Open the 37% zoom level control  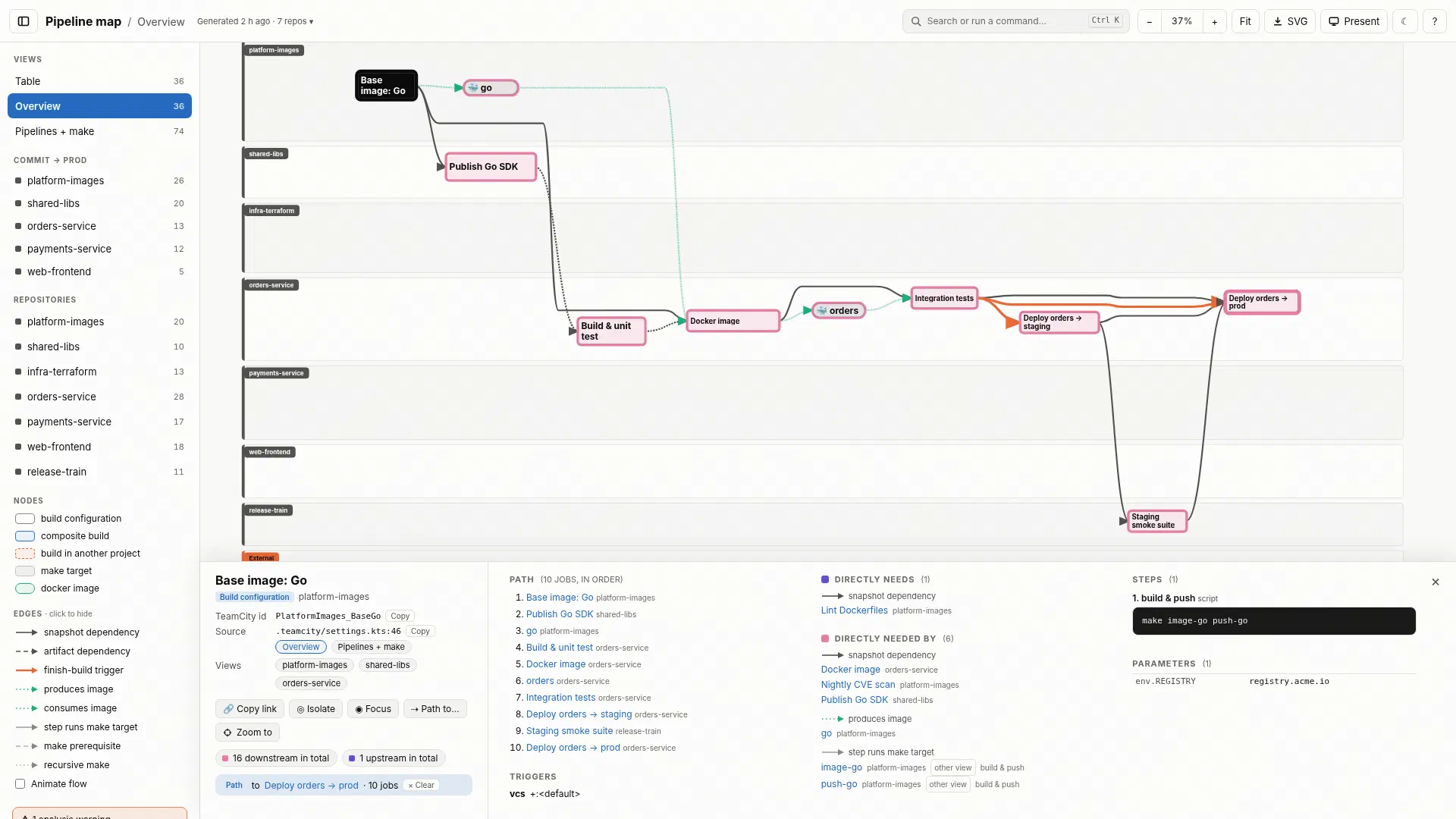point(1181,21)
